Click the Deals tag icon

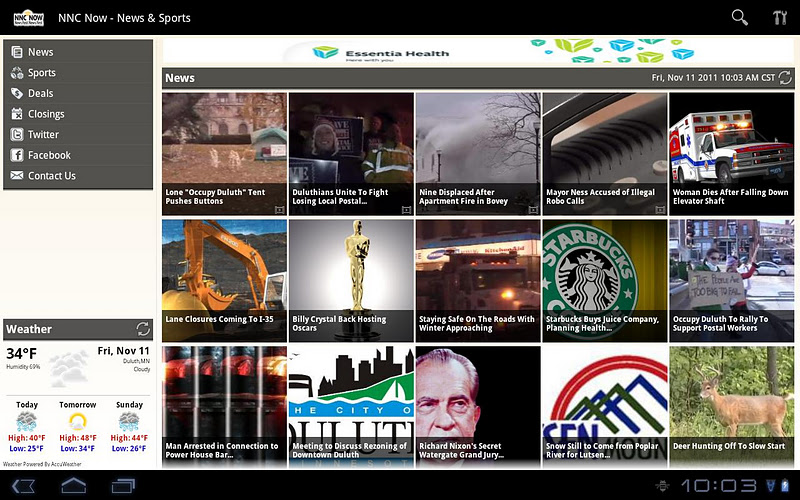pyautogui.click(x=17, y=93)
